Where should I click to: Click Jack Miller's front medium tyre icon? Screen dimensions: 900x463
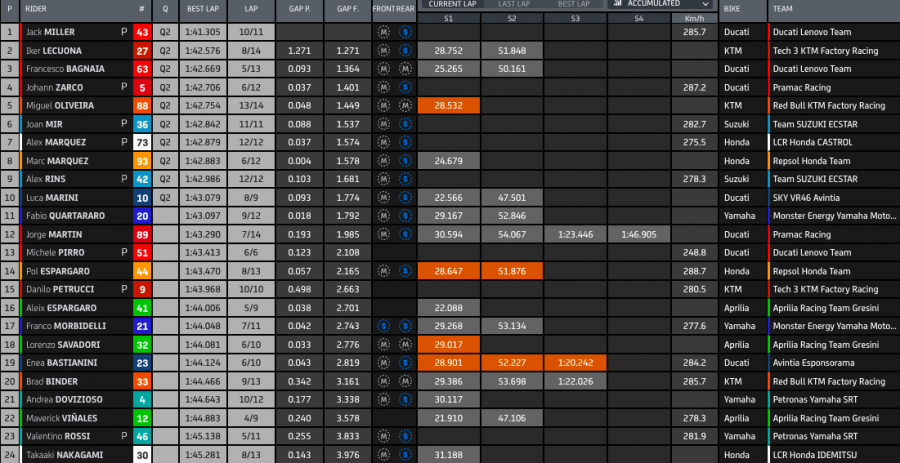[x=383, y=33]
